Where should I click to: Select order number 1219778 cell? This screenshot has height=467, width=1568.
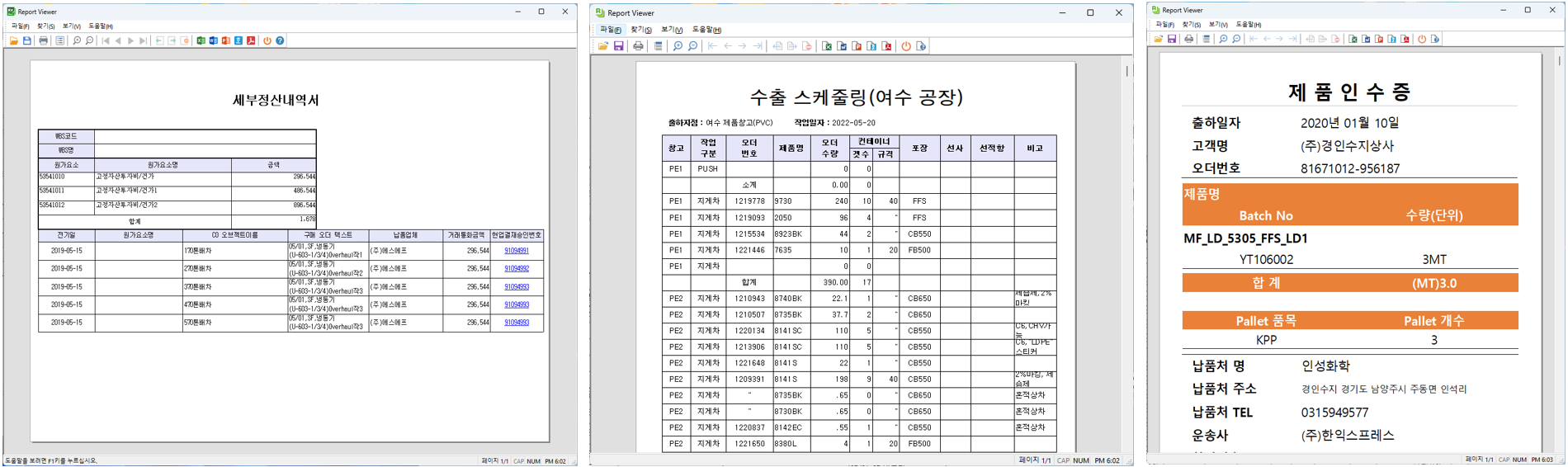pyautogui.click(x=749, y=201)
